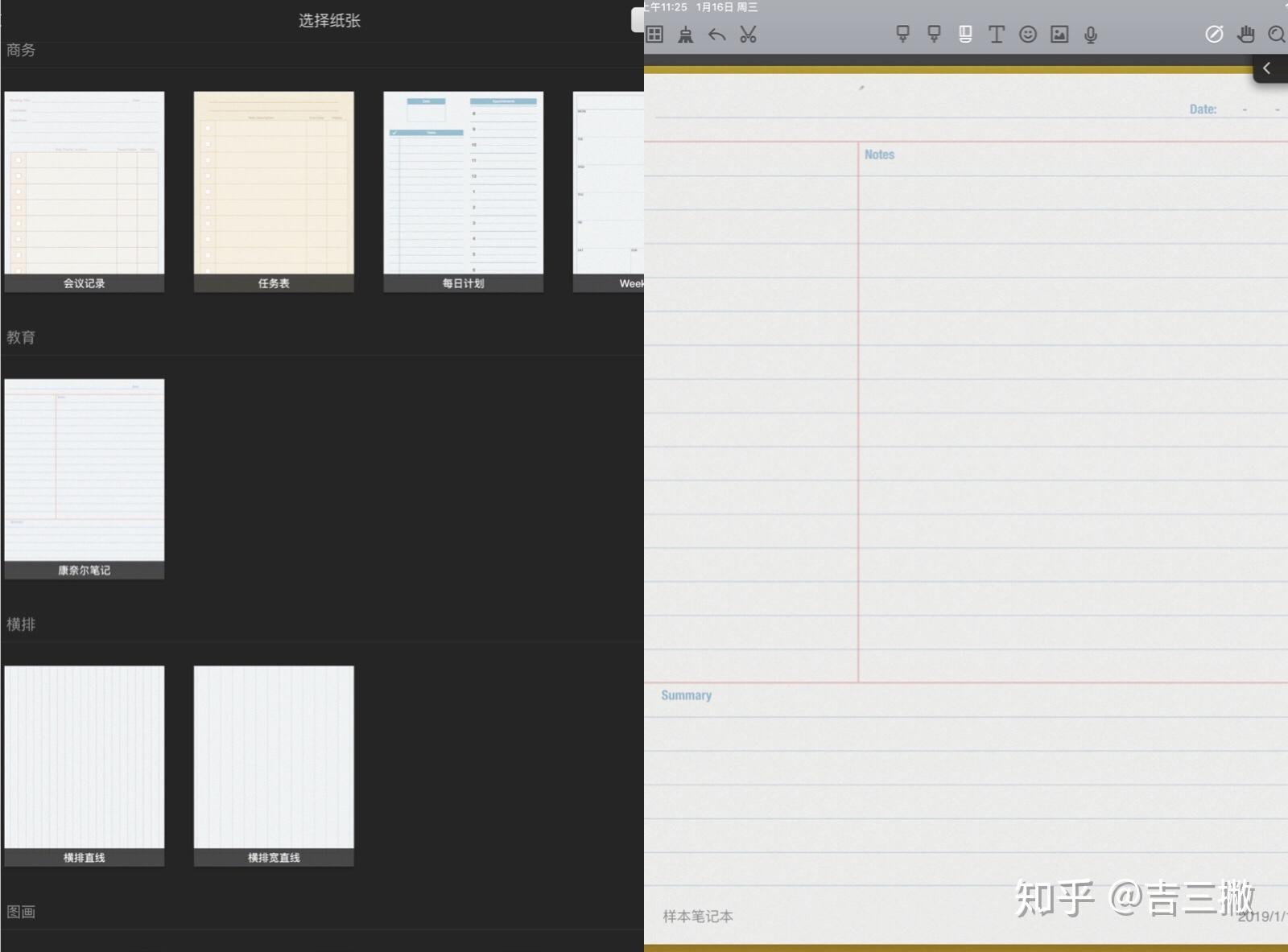Pick the 每日计划 paper template
This screenshot has width=1288, height=952.
pos(464,192)
